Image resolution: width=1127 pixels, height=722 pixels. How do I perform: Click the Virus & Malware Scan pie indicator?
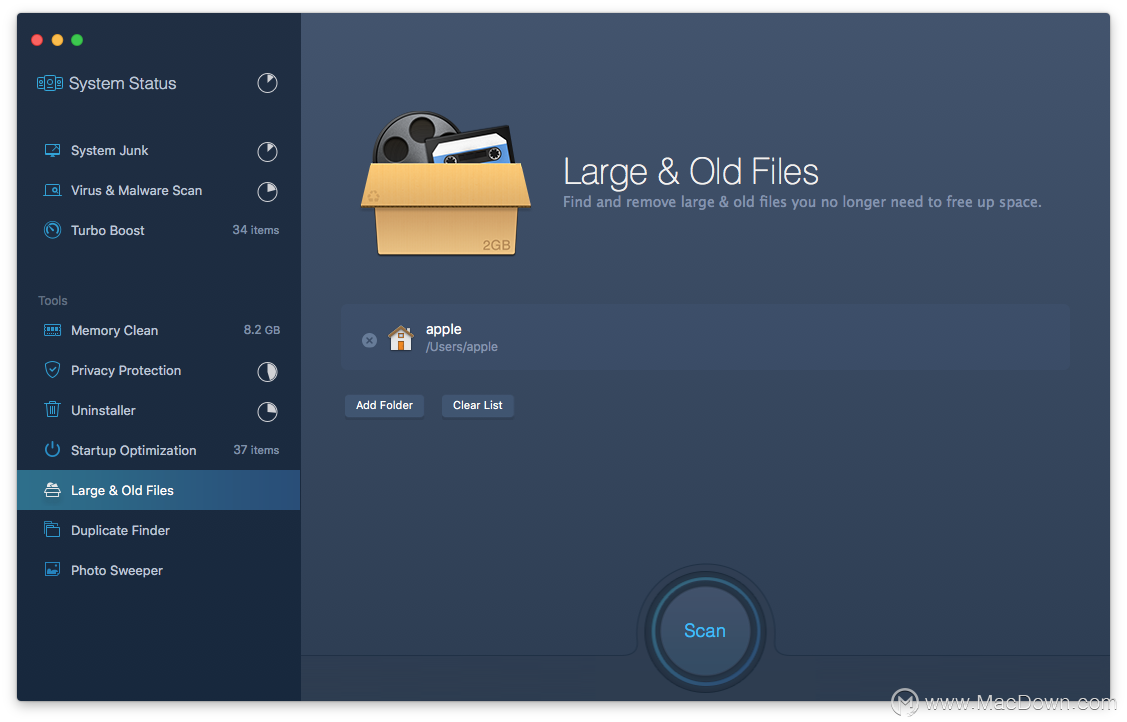coord(267,192)
